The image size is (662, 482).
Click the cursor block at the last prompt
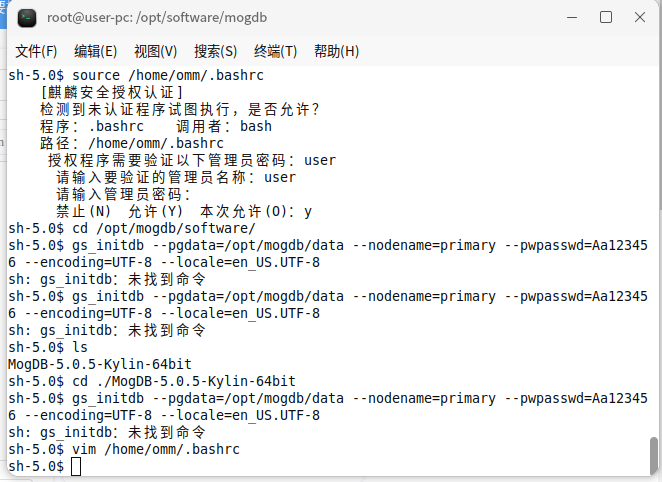click(76, 466)
